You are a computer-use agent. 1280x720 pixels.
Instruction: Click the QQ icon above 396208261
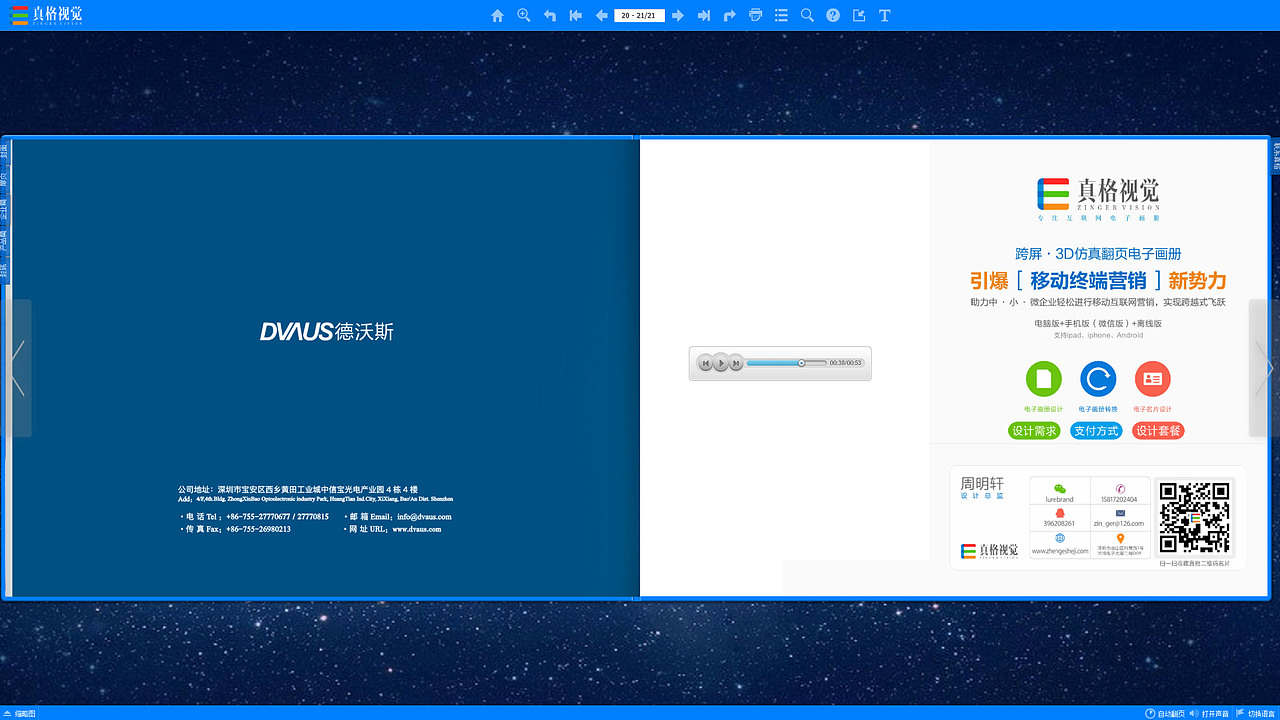(1060, 513)
